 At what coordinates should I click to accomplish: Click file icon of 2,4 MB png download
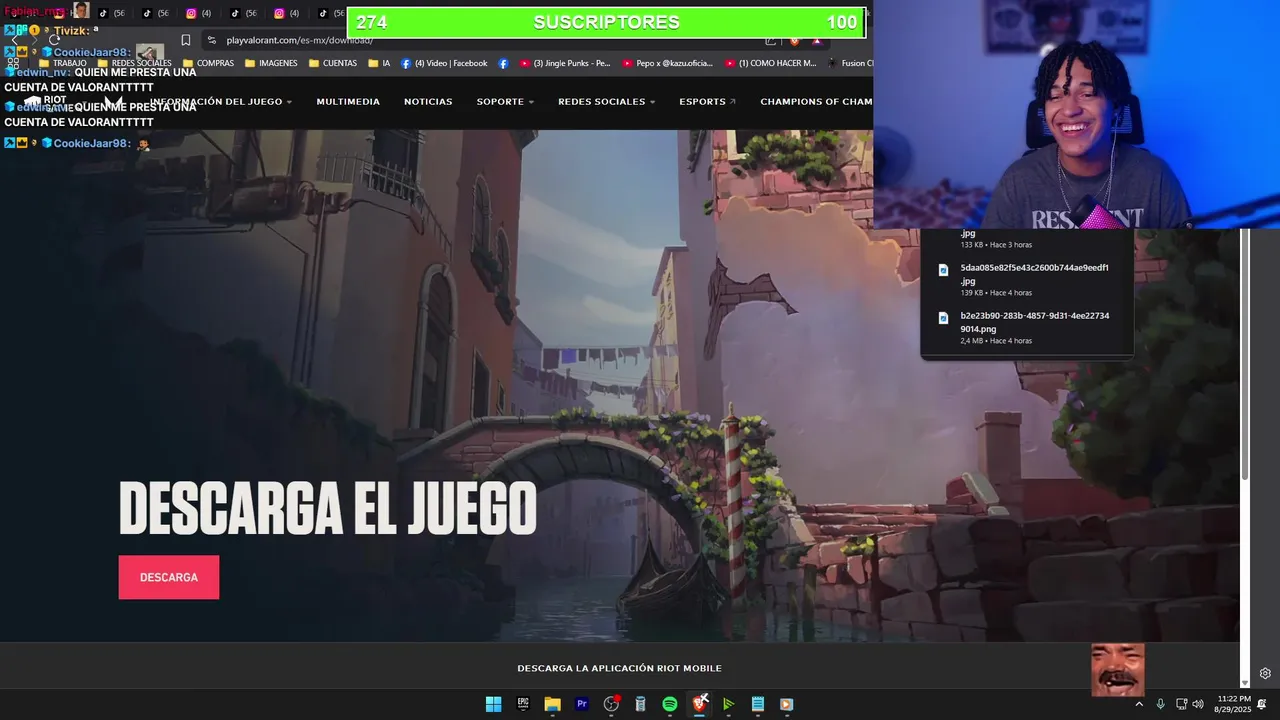(943, 318)
